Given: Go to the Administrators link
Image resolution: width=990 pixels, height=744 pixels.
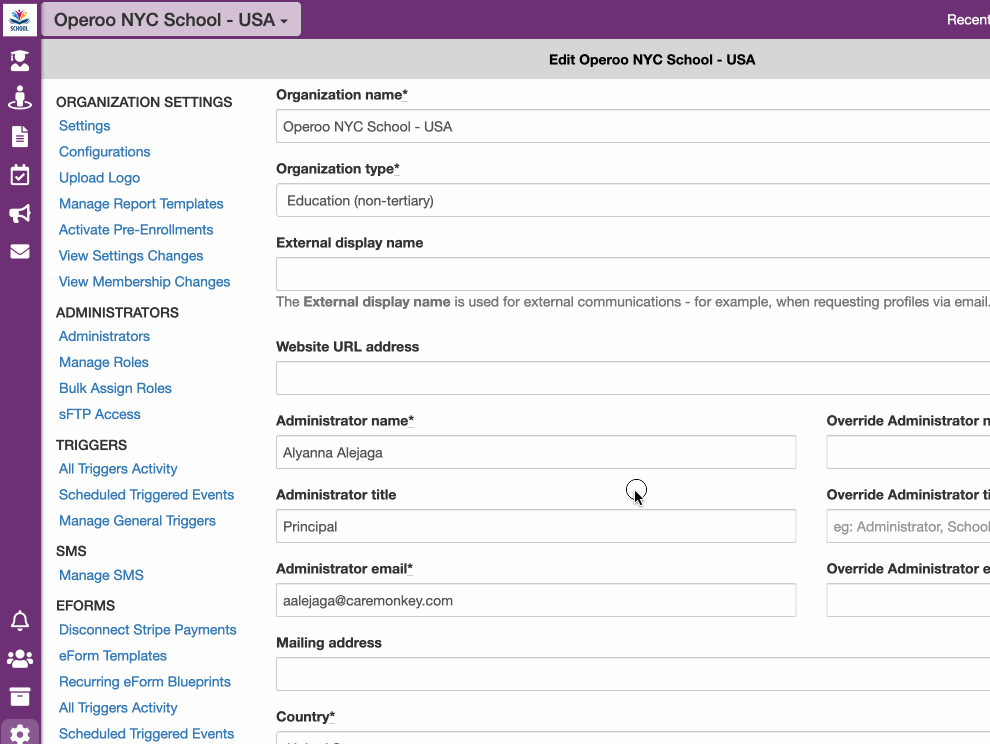Looking at the screenshot, I should [104, 336].
